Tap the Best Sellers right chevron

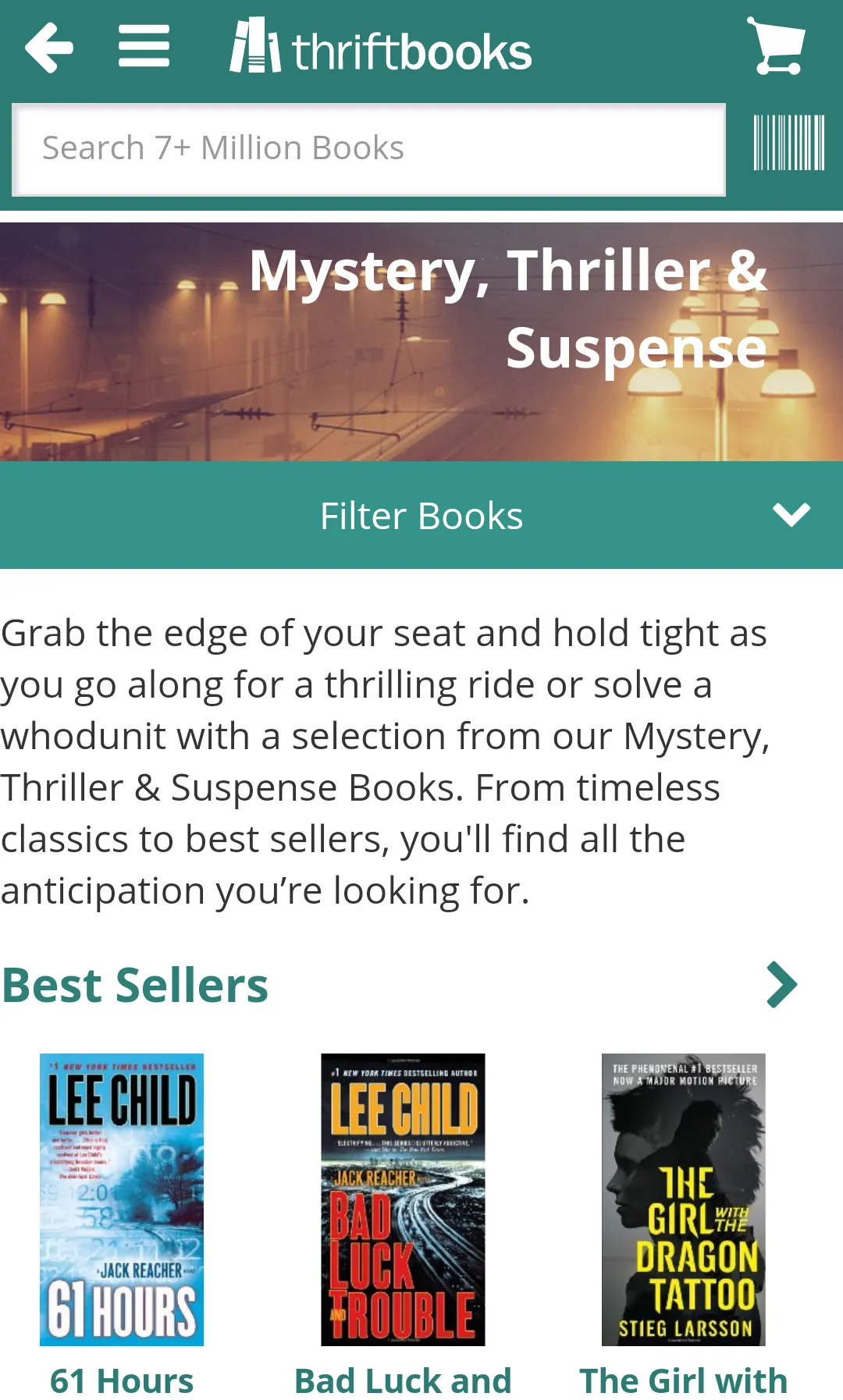click(x=782, y=985)
